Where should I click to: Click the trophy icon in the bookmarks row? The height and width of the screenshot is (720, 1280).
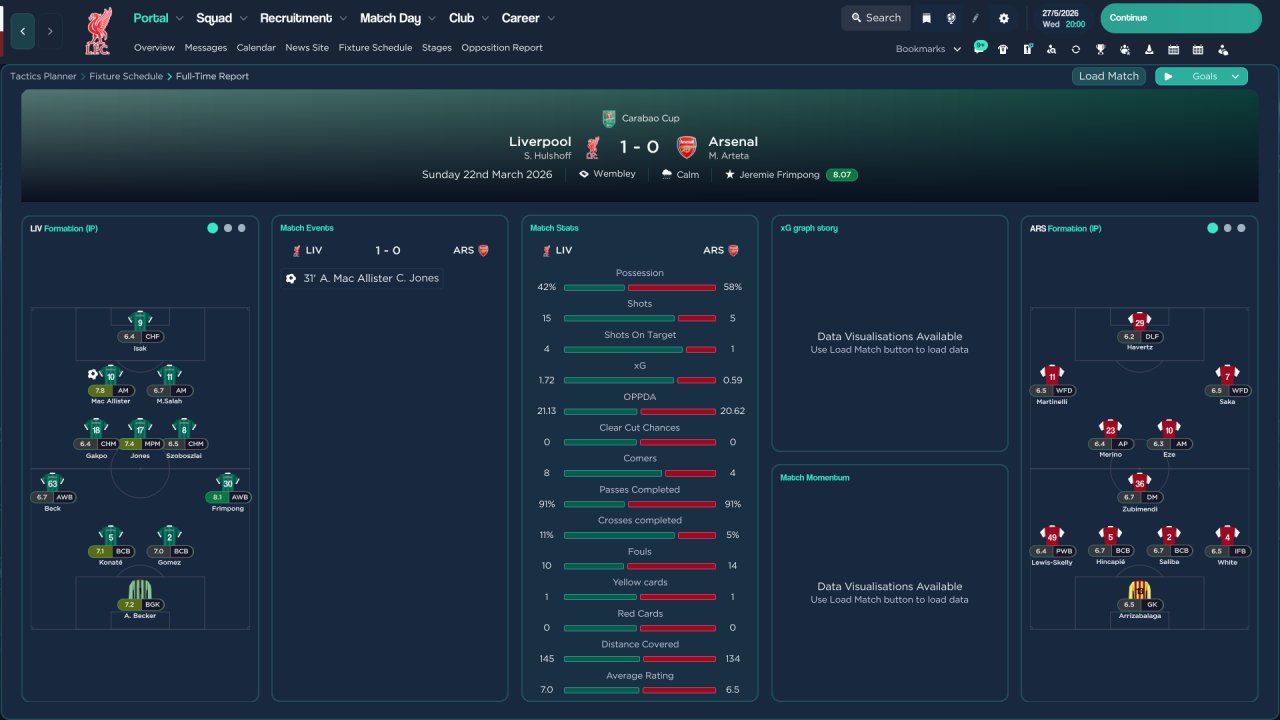click(x=1100, y=49)
